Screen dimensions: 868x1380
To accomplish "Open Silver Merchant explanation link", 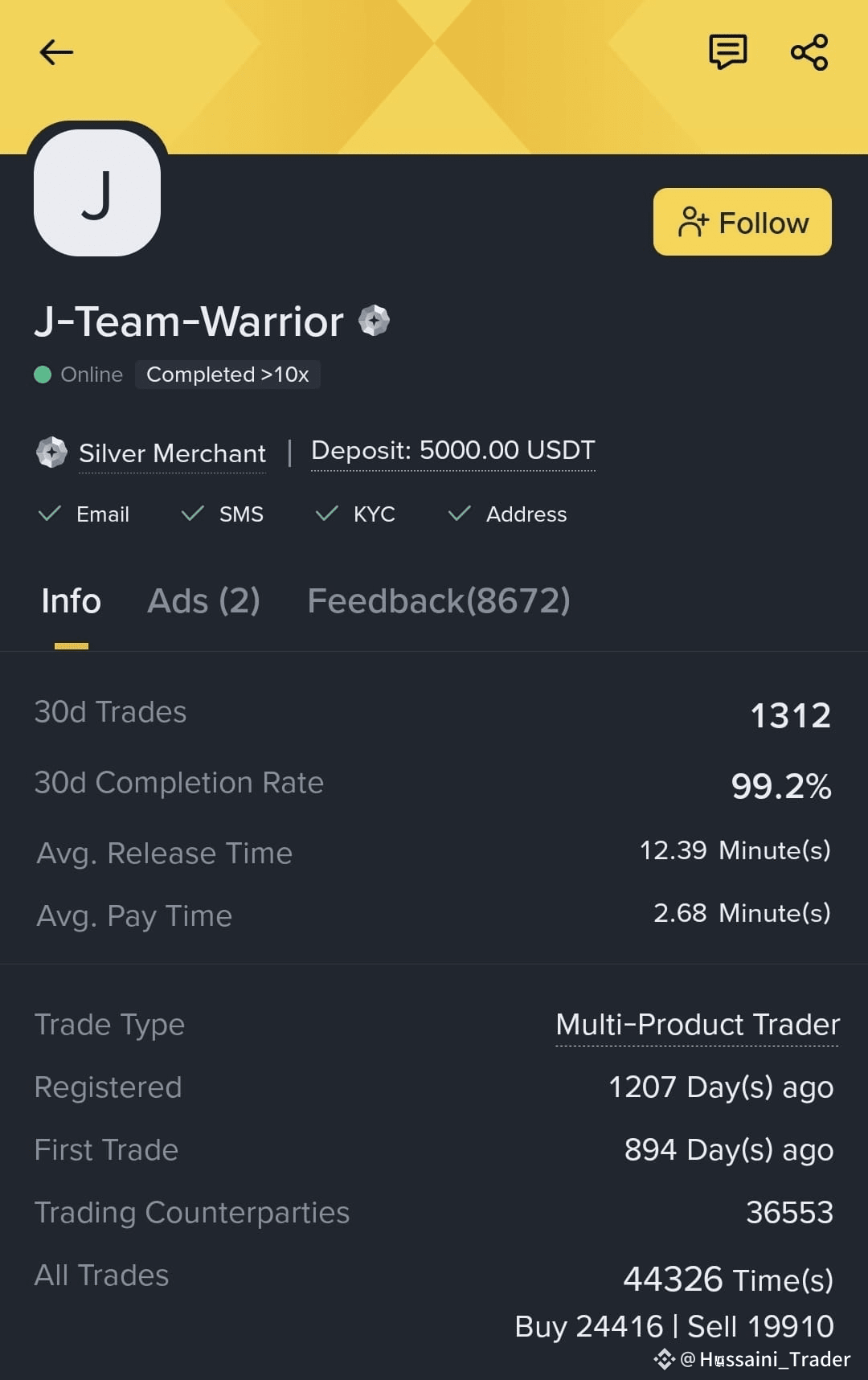I will (172, 453).
